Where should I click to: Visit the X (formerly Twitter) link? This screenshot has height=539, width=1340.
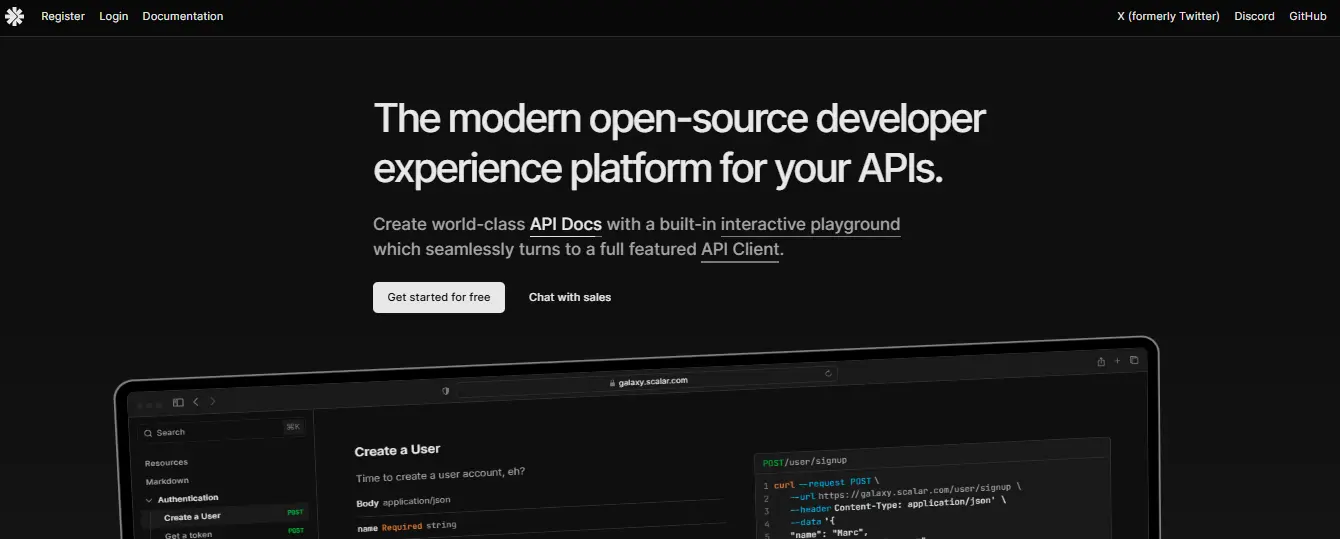pos(1168,16)
